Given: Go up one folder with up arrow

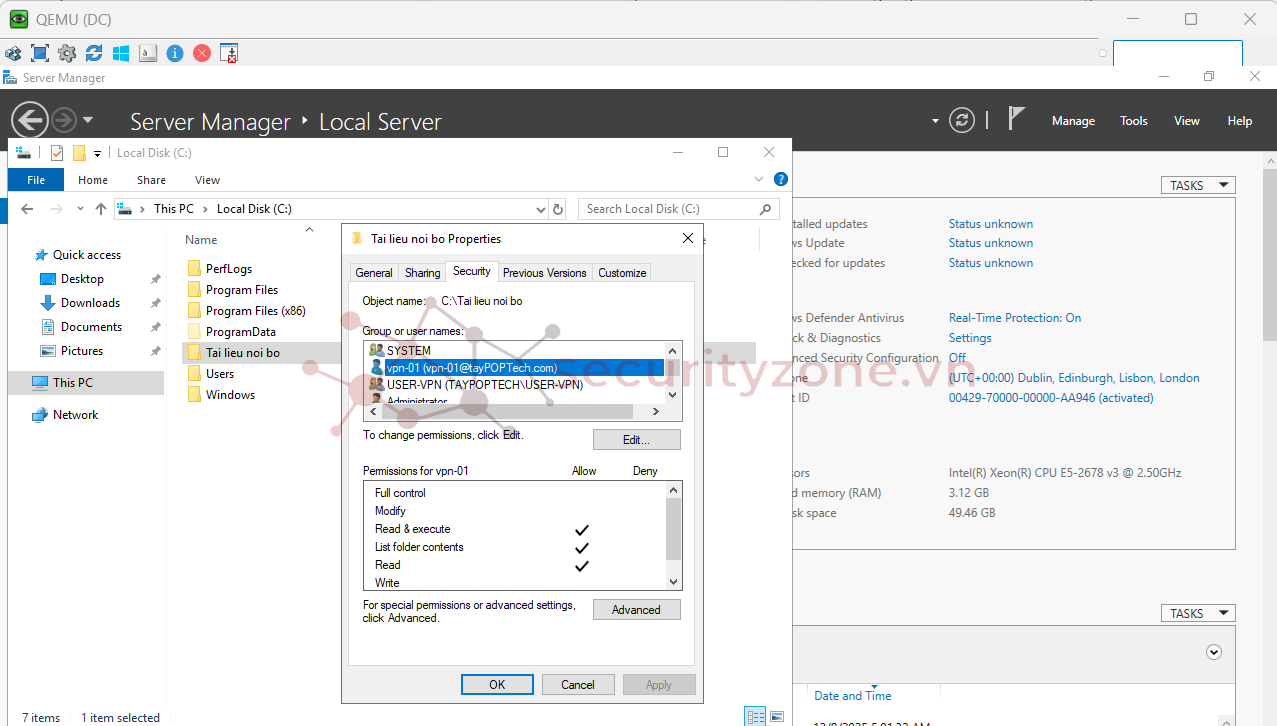Looking at the screenshot, I should pos(100,209).
